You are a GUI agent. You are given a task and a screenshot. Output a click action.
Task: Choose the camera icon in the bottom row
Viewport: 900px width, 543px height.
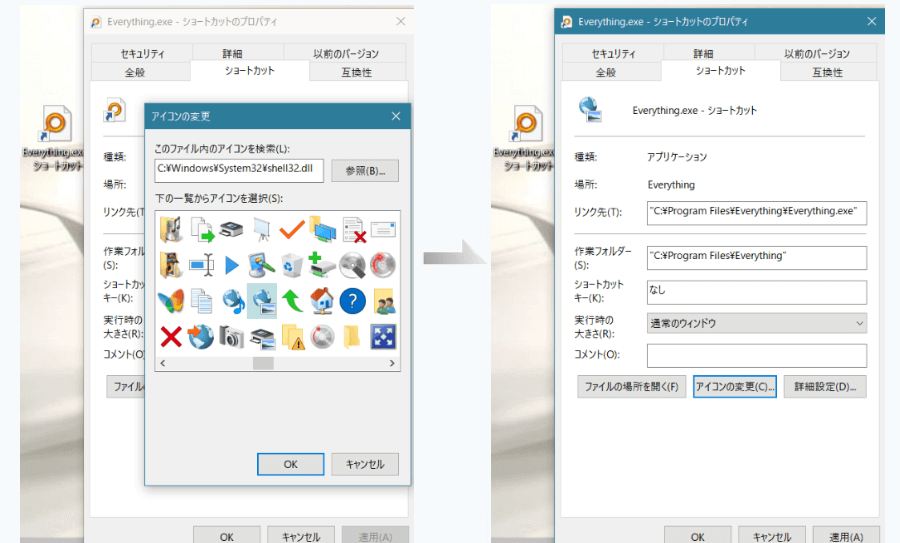[x=231, y=337]
